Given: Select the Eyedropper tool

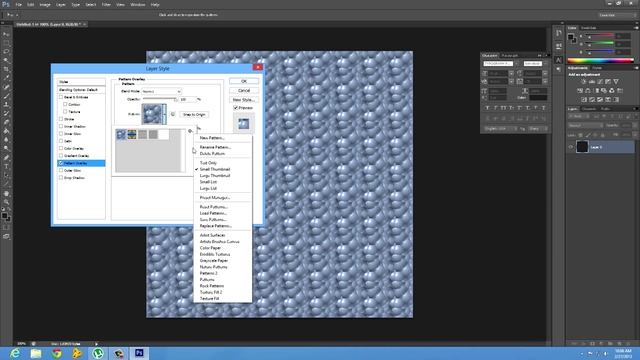Looking at the screenshot, I should [6, 78].
